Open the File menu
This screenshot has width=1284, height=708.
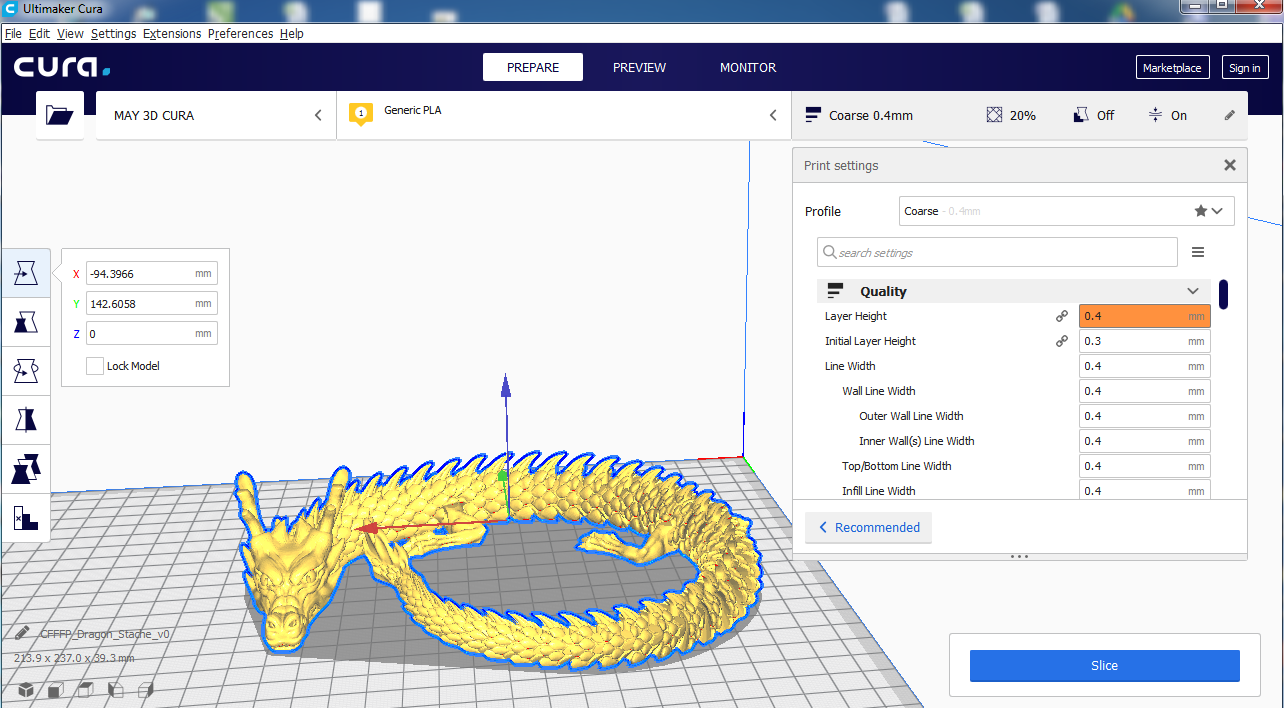(x=13, y=33)
